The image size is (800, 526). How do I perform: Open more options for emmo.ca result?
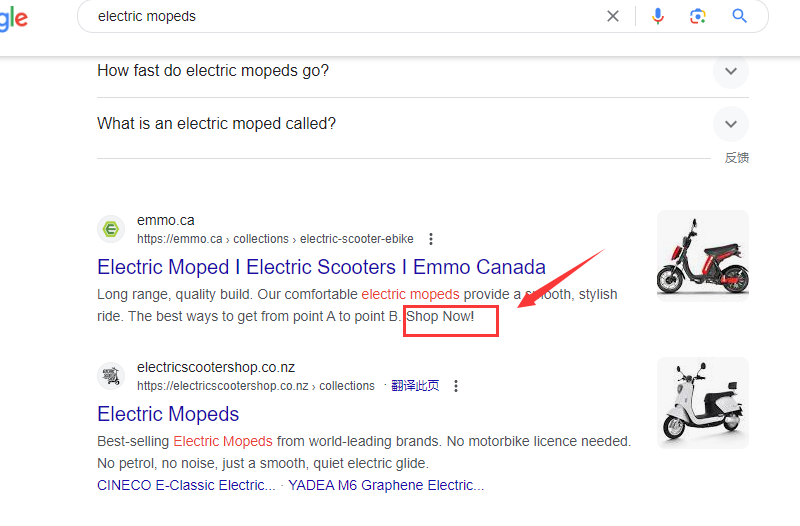pos(431,239)
